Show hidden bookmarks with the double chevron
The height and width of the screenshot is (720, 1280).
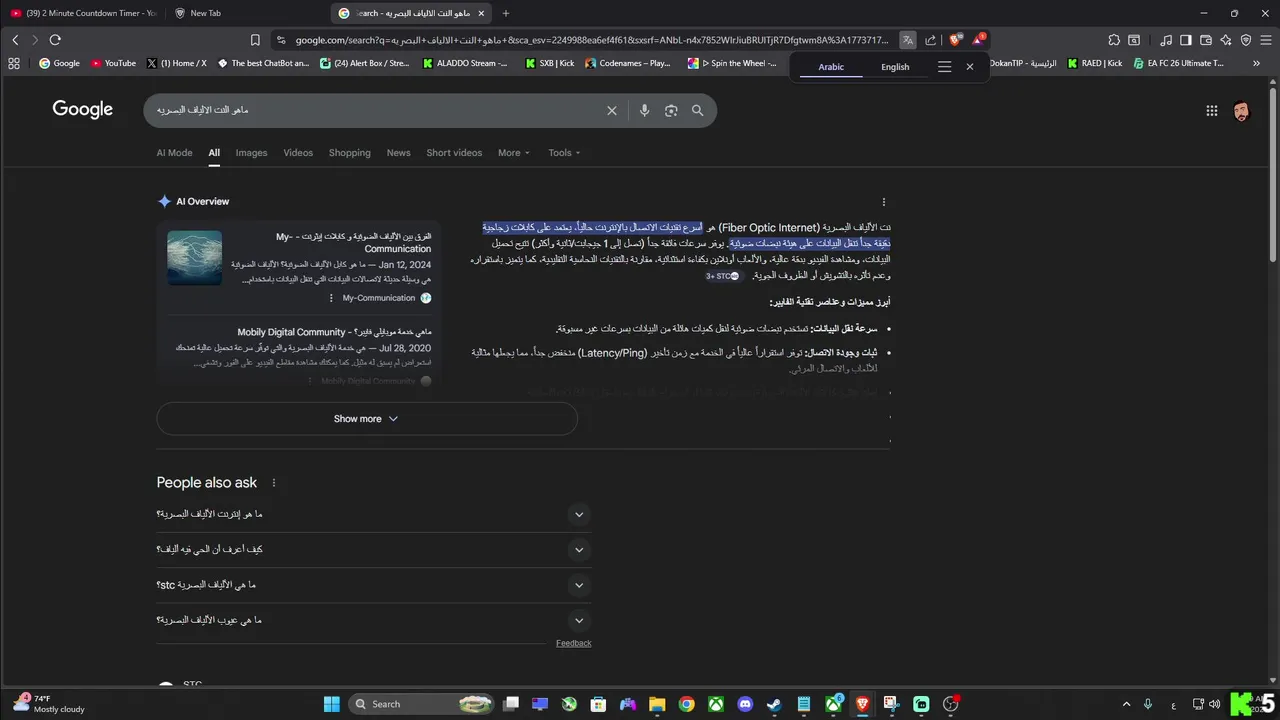[1257, 63]
